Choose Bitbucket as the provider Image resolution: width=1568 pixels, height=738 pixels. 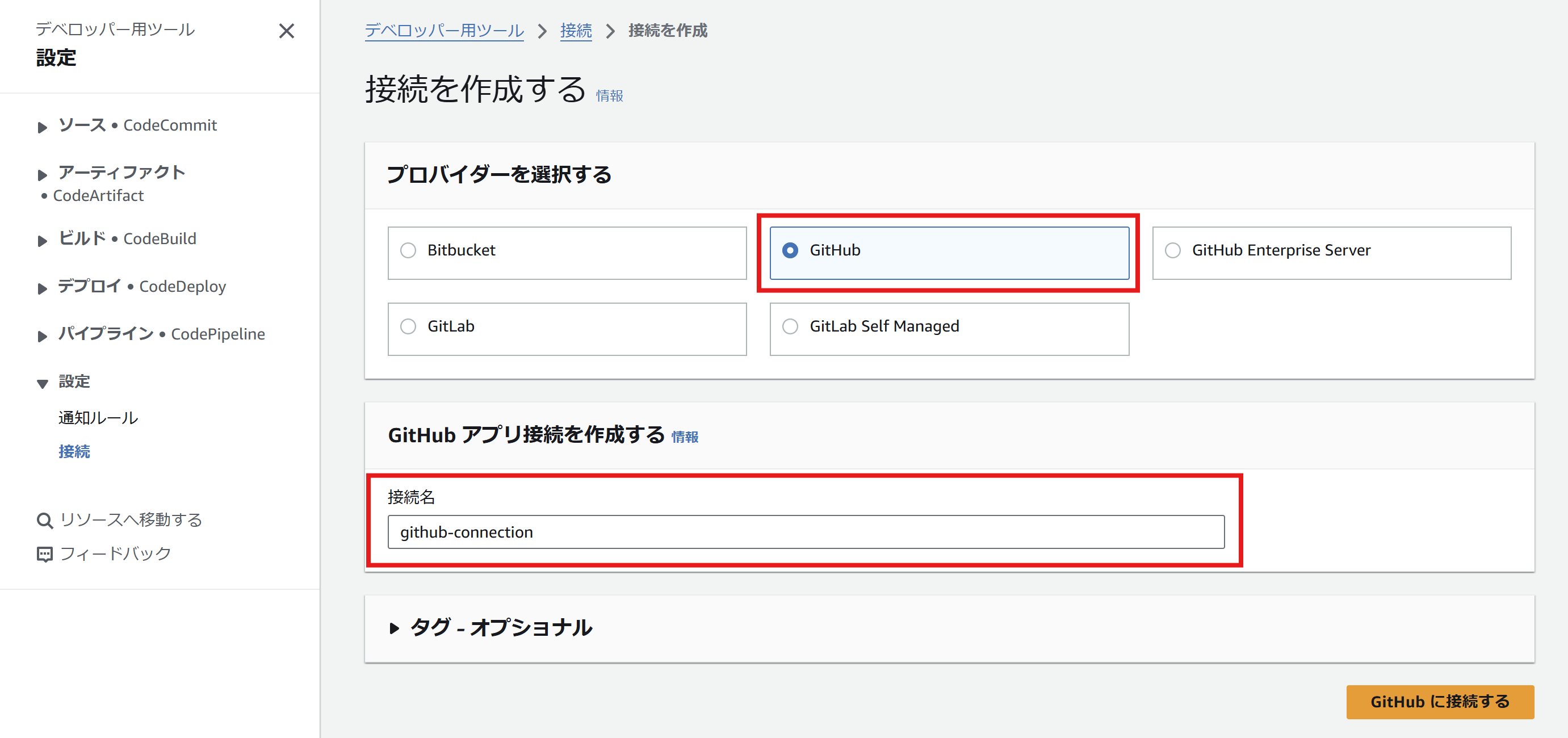coord(408,250)
